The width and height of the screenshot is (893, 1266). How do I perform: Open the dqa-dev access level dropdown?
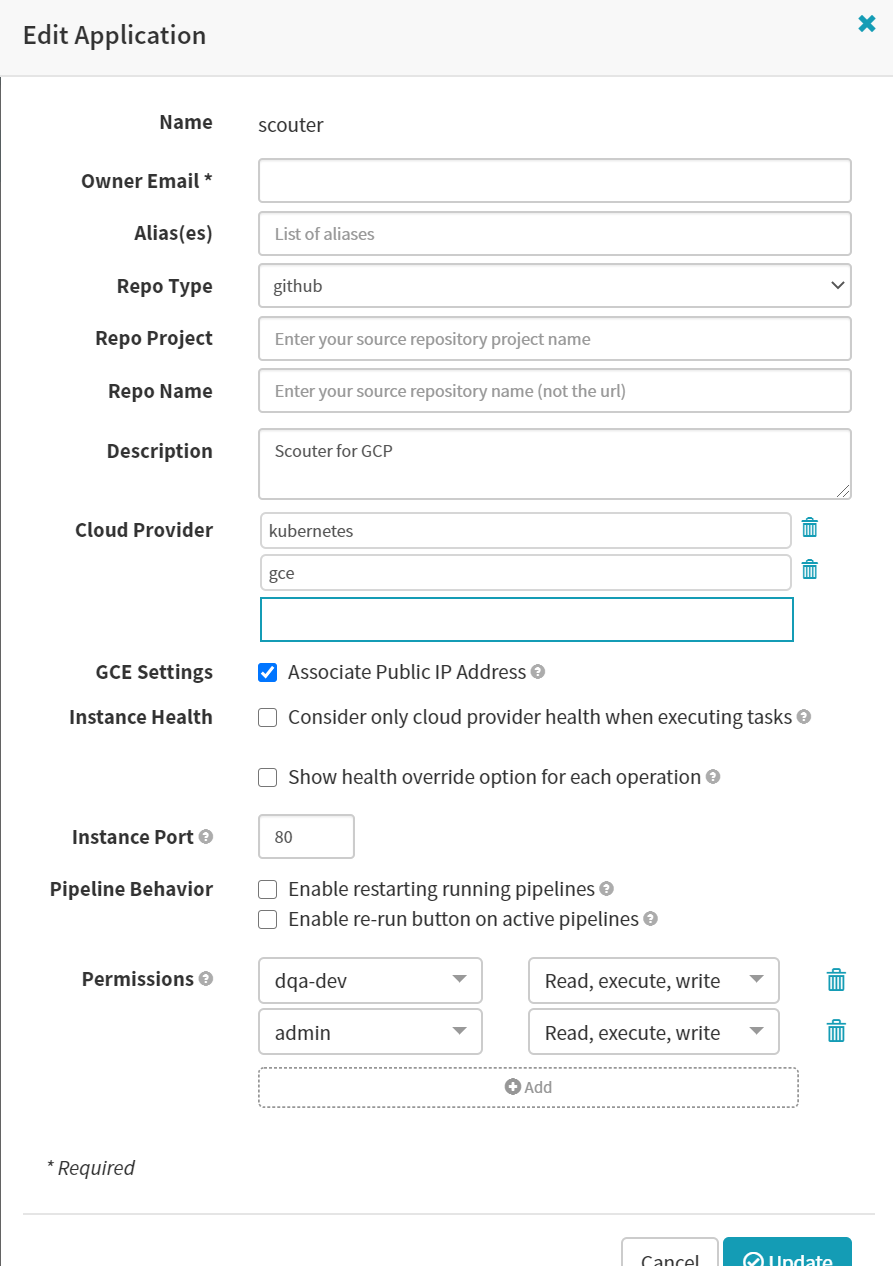click(653, 980)
